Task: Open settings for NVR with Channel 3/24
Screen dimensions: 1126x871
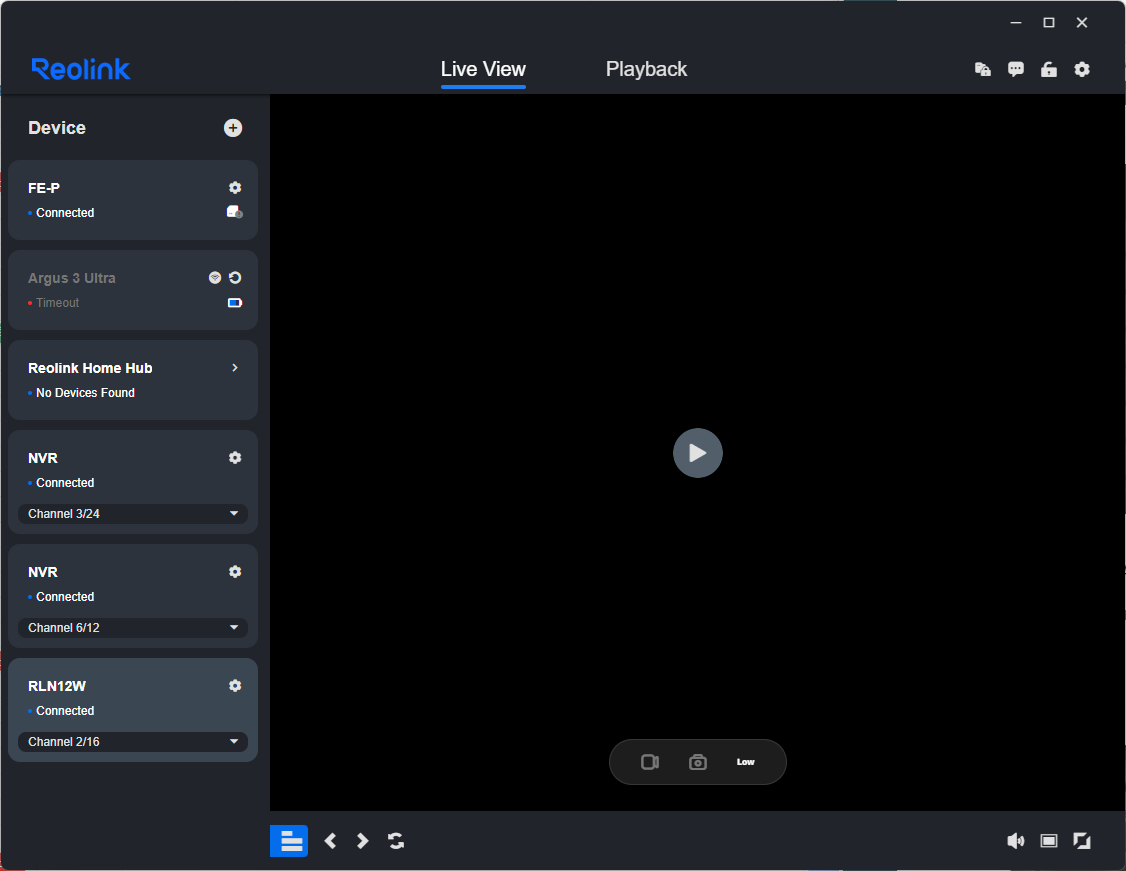Action: tap(235, 457)
